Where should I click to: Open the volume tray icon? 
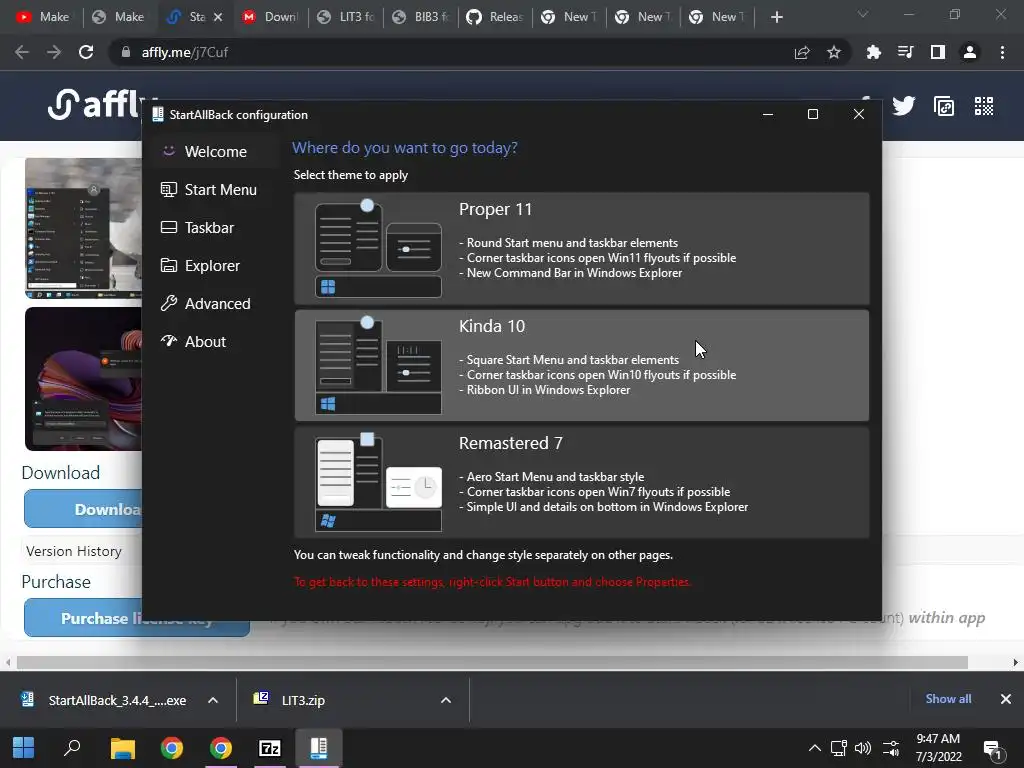coord(863,748)
